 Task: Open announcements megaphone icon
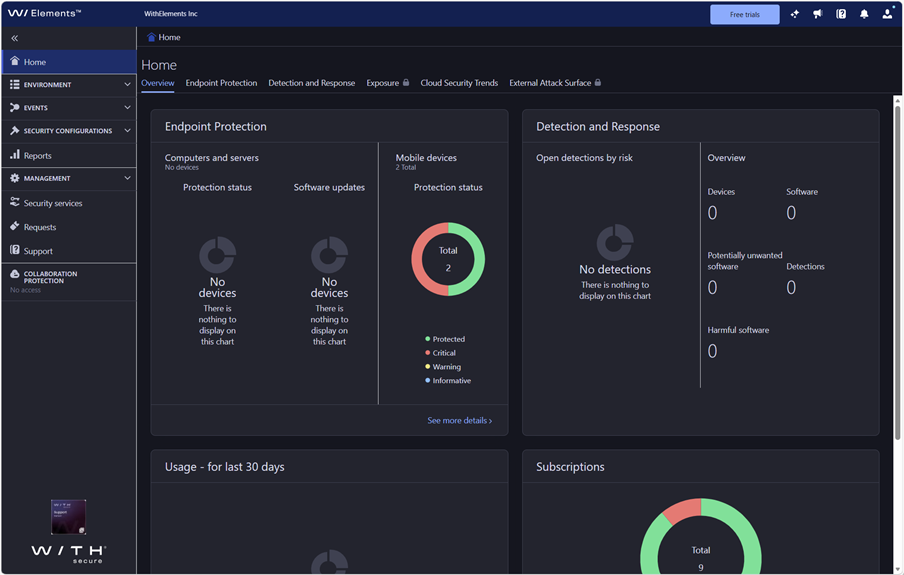tap(818, 14)
